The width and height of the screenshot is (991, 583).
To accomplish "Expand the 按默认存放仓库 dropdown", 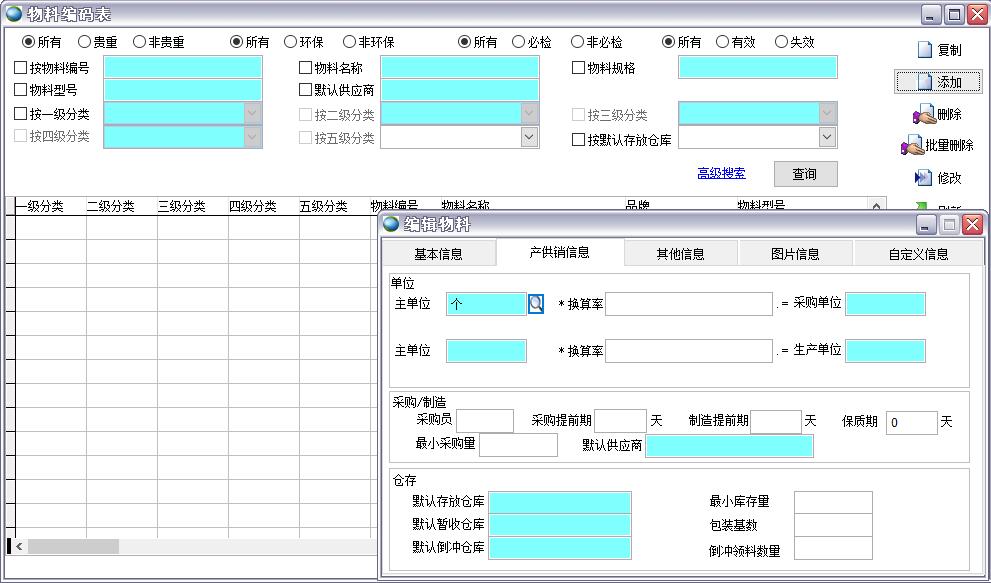I will [825, 135].
